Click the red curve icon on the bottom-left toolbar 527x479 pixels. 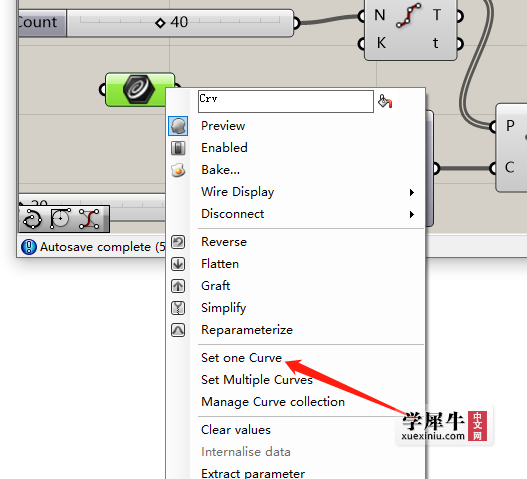89,219
